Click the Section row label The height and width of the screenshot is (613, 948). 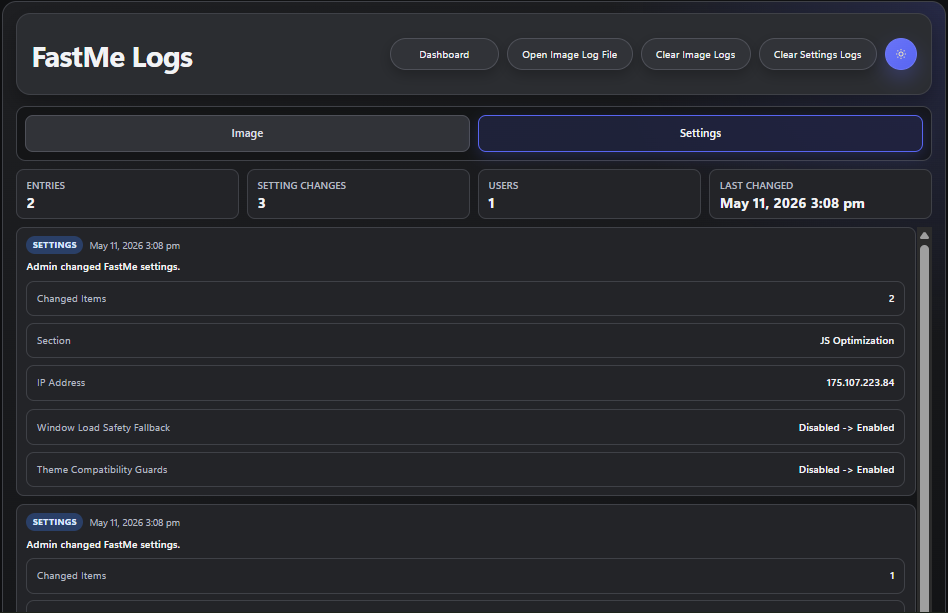(x=54, y=340)
